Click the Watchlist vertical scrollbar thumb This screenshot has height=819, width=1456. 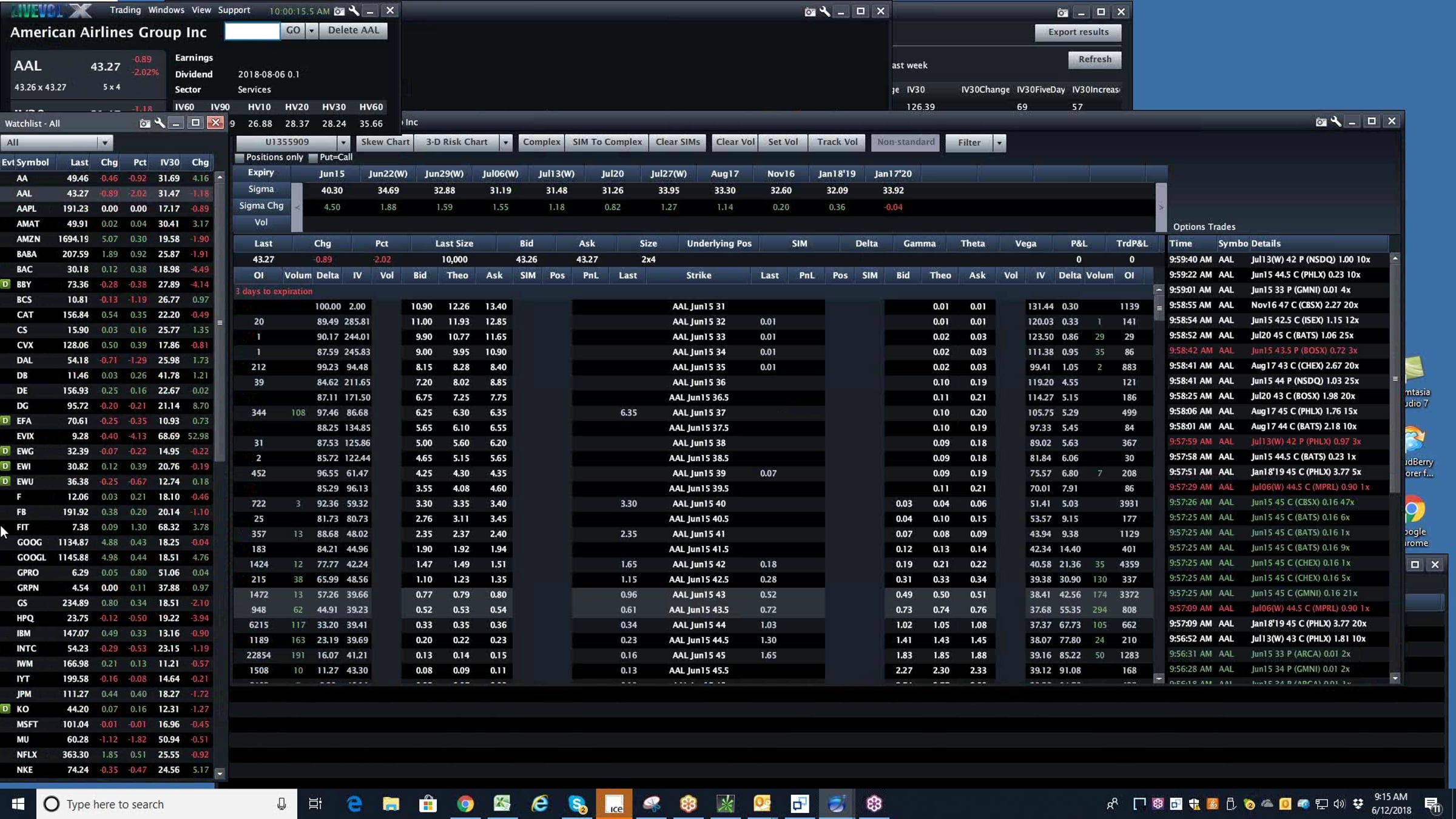click(220, 322)
